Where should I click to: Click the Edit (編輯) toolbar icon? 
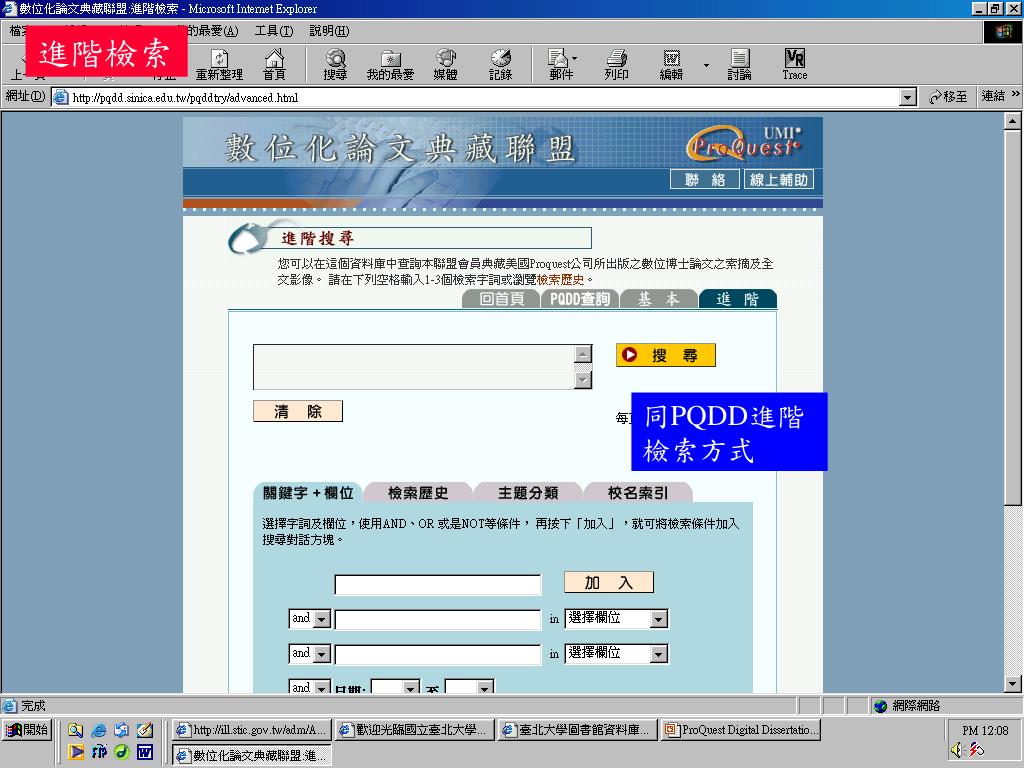click(x=671, y=65)
